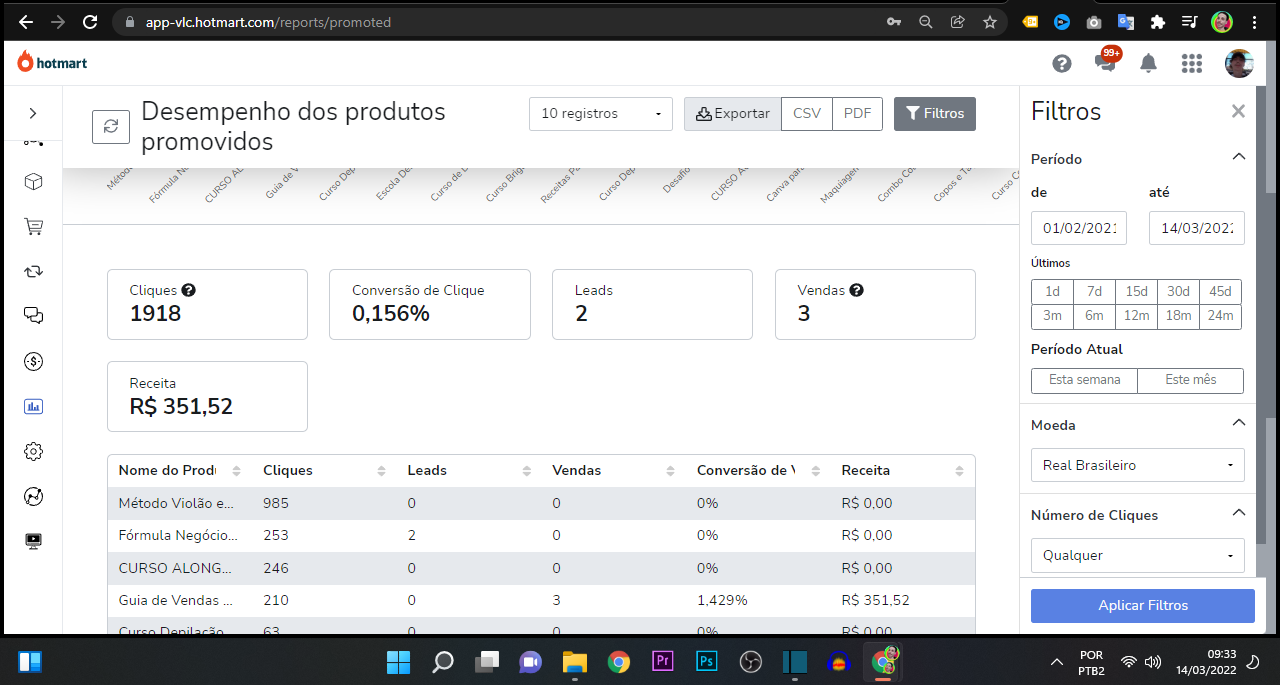Export the report as CSV
The height and width of the screenshot is (685, 1280).
[x=806, y=114]
